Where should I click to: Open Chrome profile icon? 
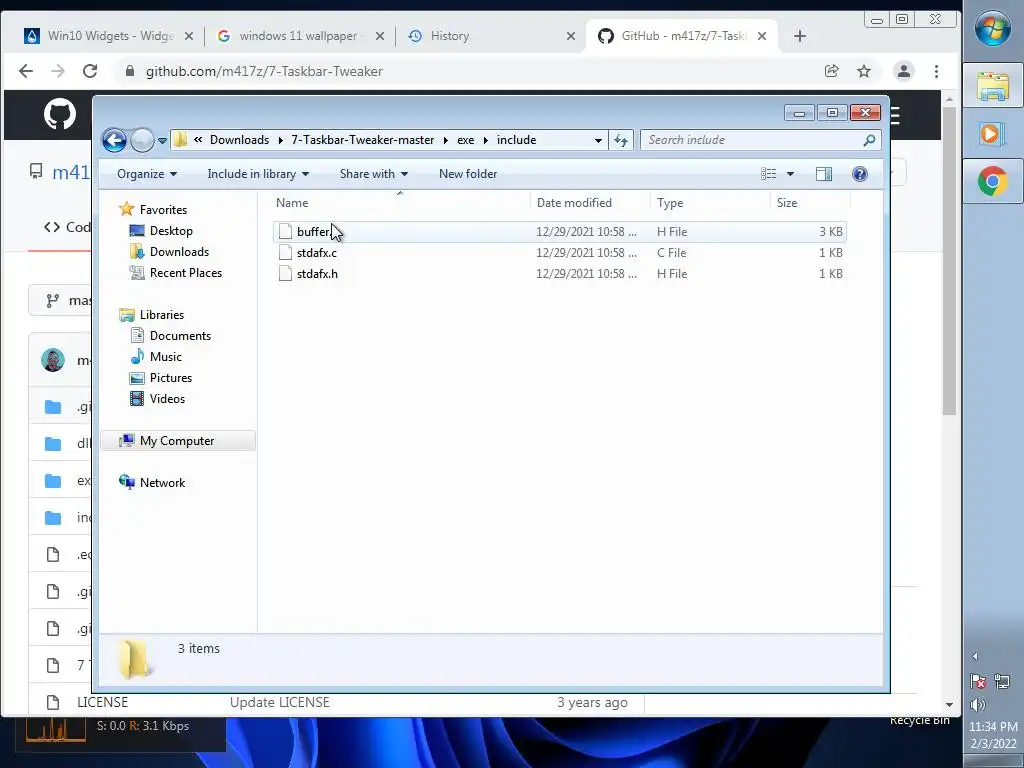click(904, 71)
